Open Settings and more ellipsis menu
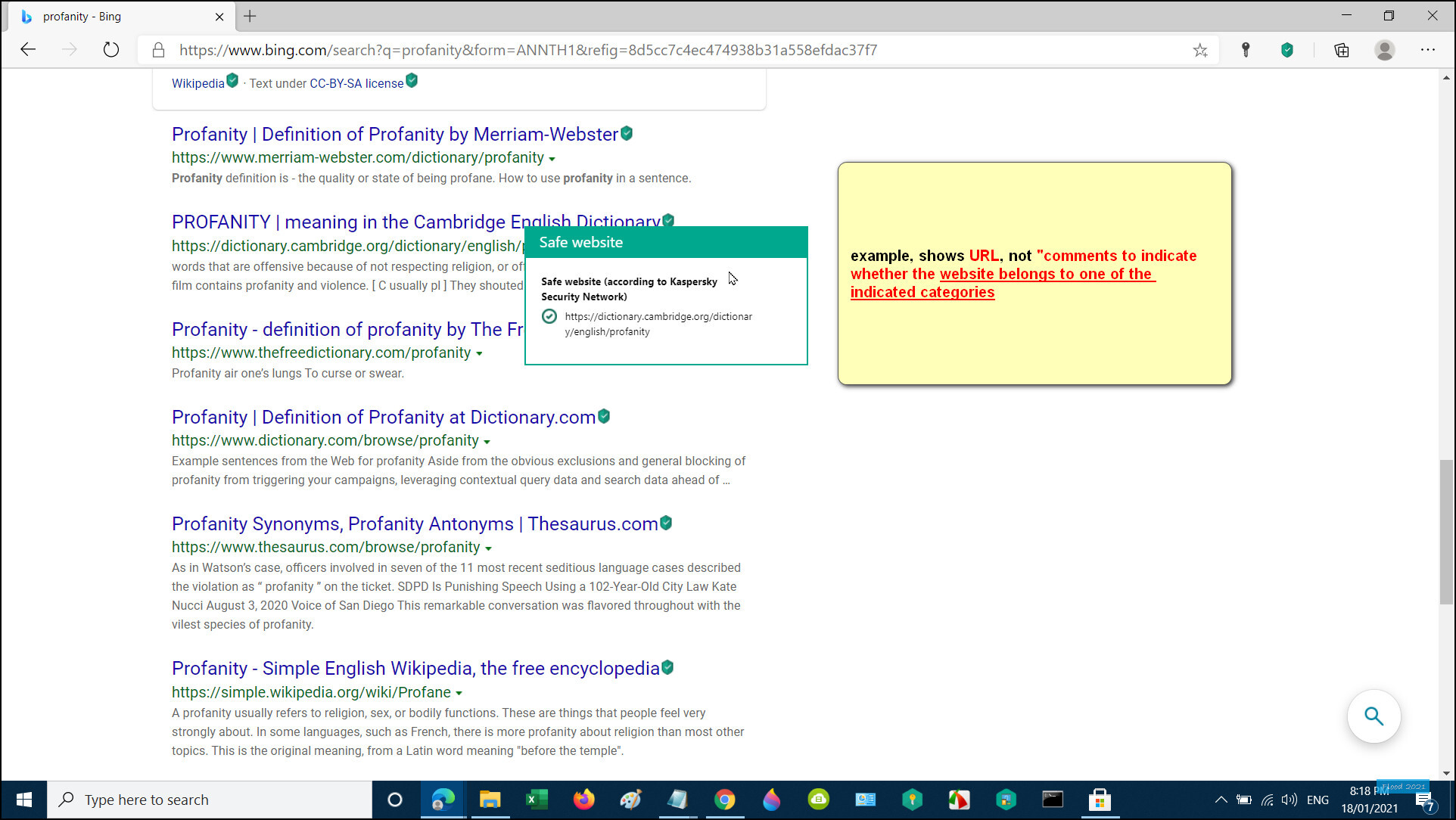The image size is (1456, 820). pyautogui.click(x=1427, y=50)
